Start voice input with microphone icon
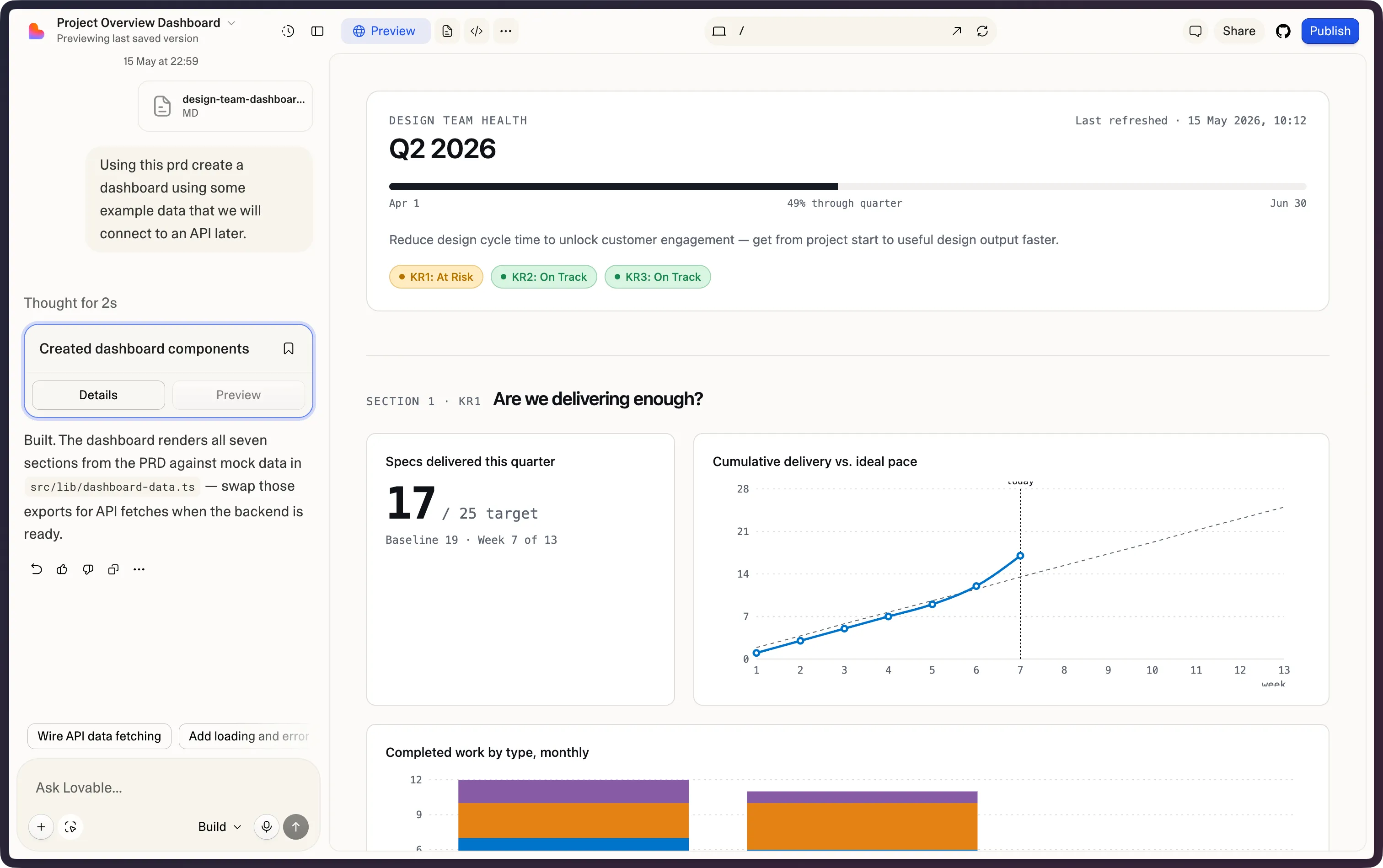Screen dimensions: 1383x868 pos(266,827)
